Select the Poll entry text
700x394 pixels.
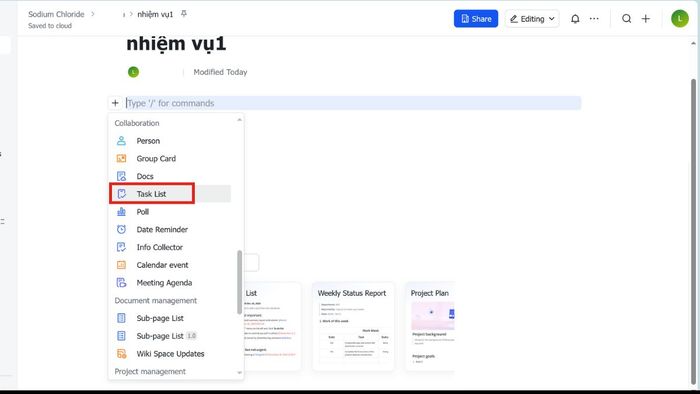tap(142, 212)
